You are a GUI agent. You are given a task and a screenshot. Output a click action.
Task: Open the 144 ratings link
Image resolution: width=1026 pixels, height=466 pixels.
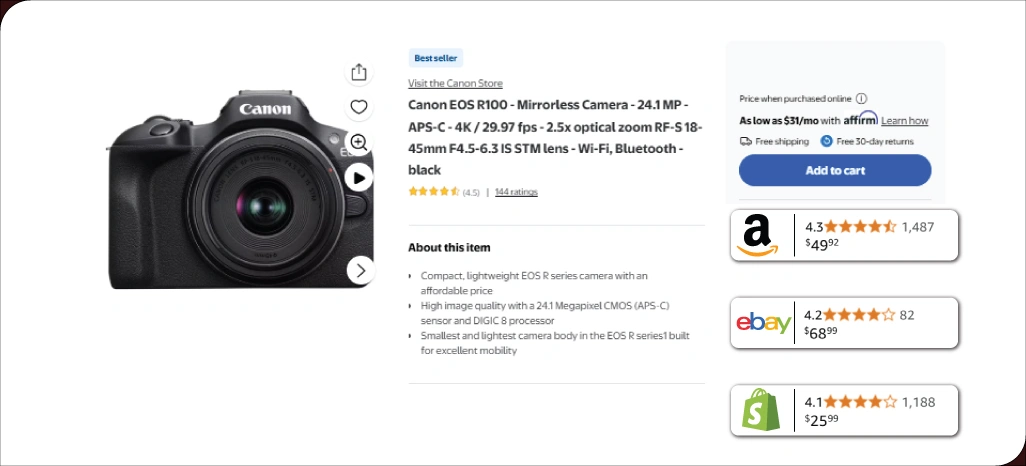coord(516,191)
